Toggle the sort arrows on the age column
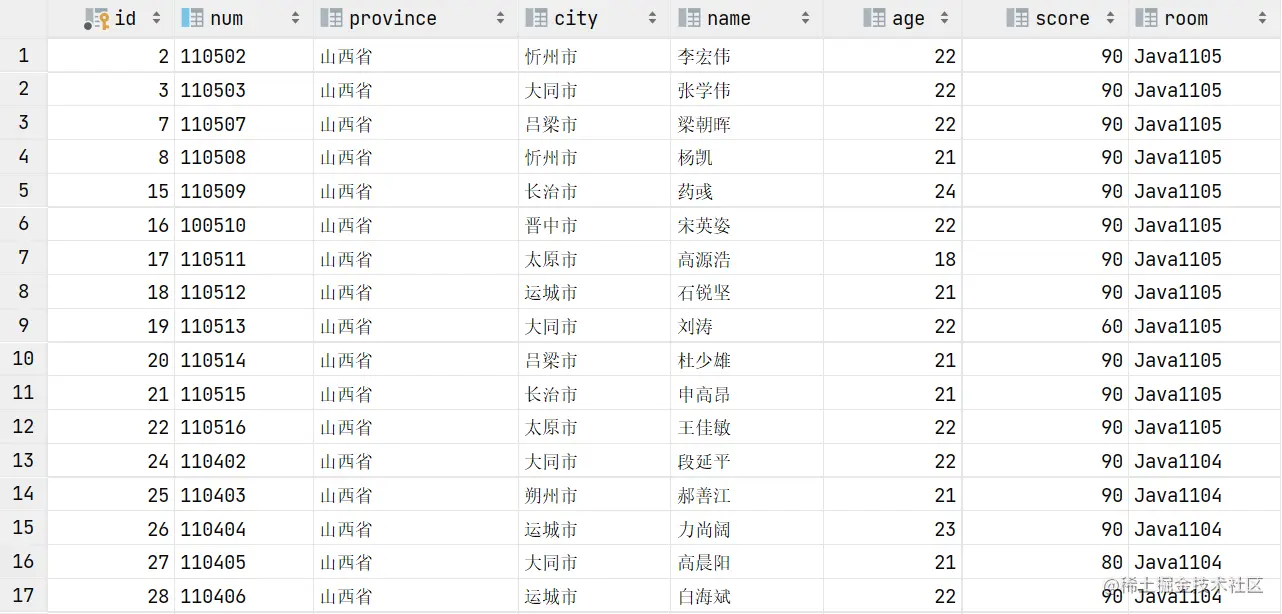Viewport: 1282px width, 614px height. coord(943,18)
